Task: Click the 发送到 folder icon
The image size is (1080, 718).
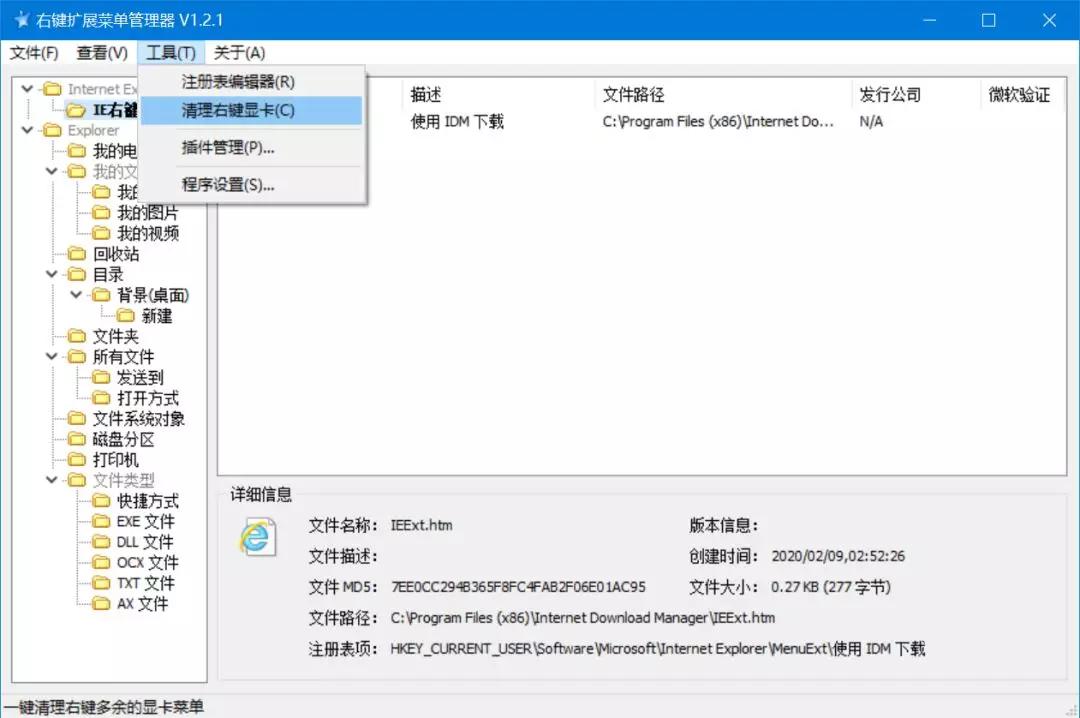Action: coord(101,377)
